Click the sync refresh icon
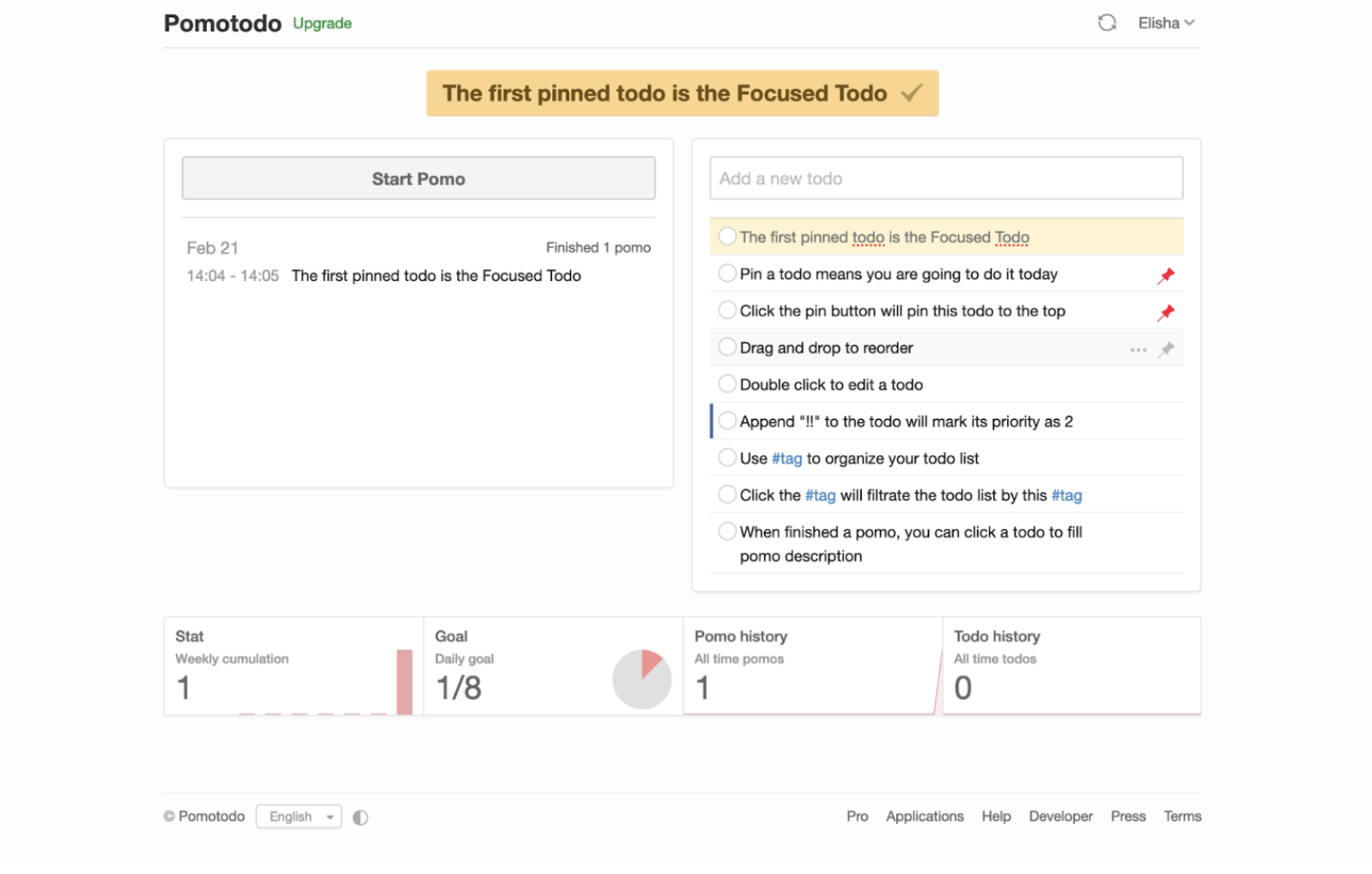The width and height of the screenshot is (1372, 874). [1107, 23]
